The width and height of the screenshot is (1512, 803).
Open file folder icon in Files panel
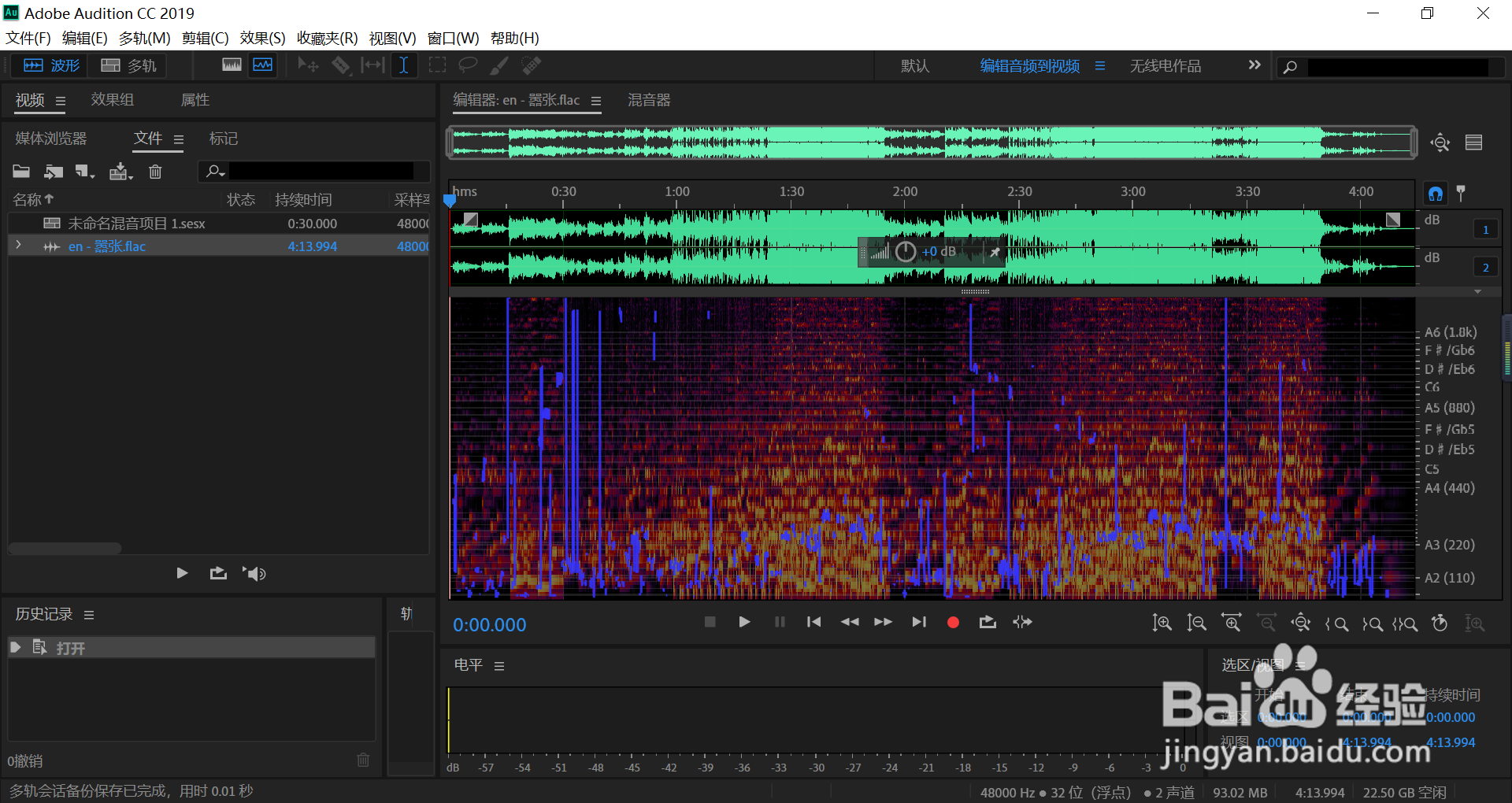coord(21,171)
